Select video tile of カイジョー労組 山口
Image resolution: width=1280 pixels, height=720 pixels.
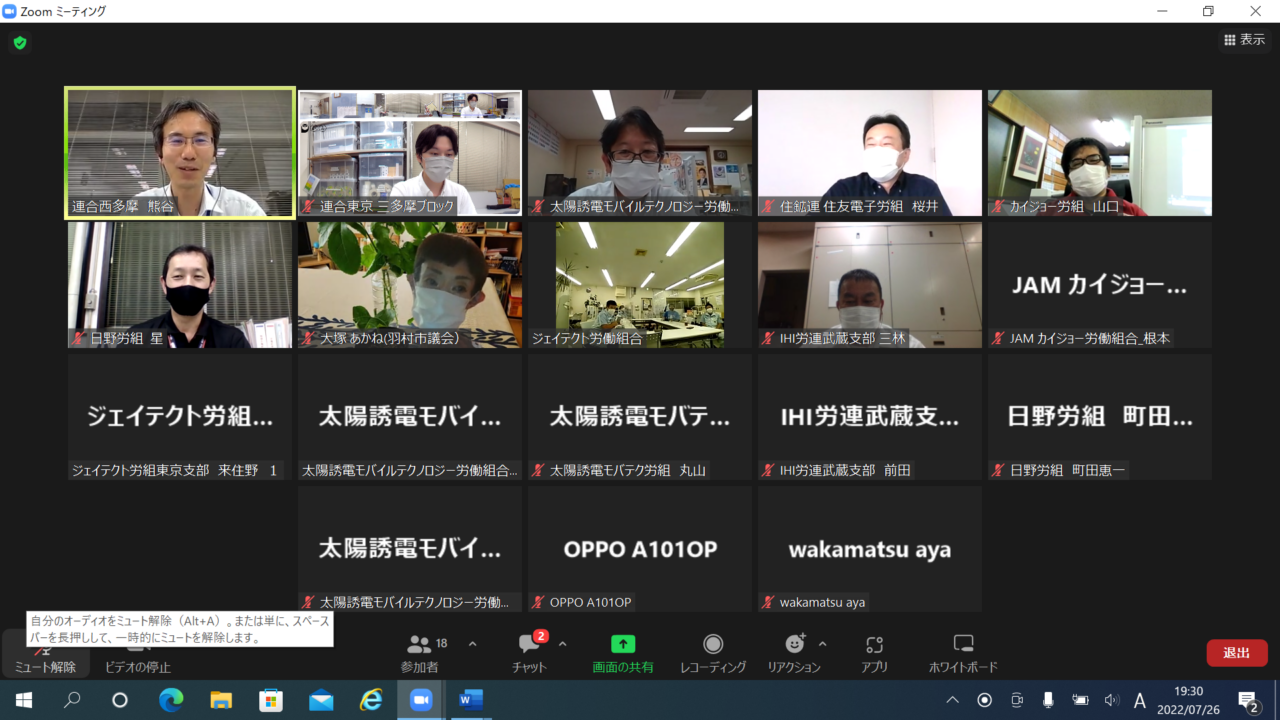click(x=1100, y=153)
